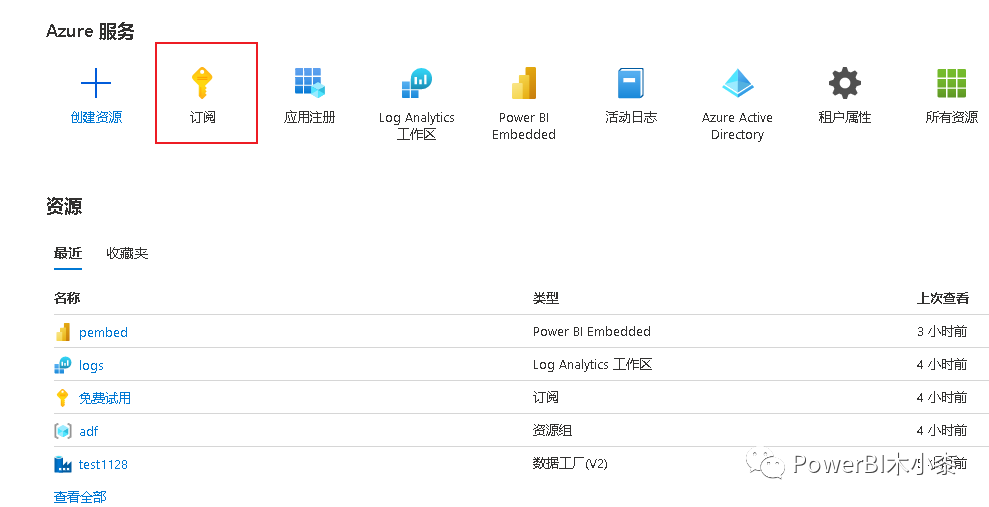The image size is (989, 507).
Task: Switch to the 最近 tab
Action: (67, 254)
